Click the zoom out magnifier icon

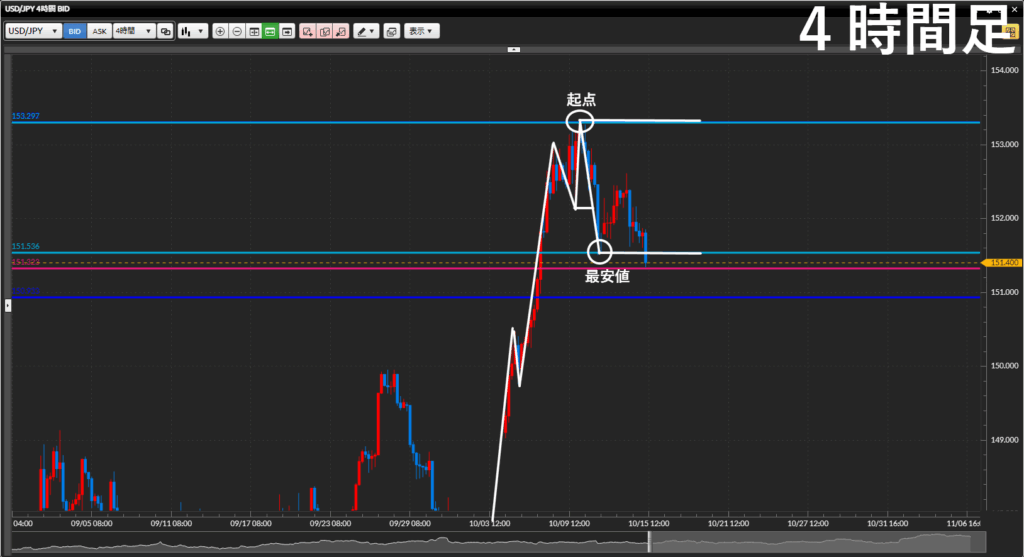click(237, 31)
